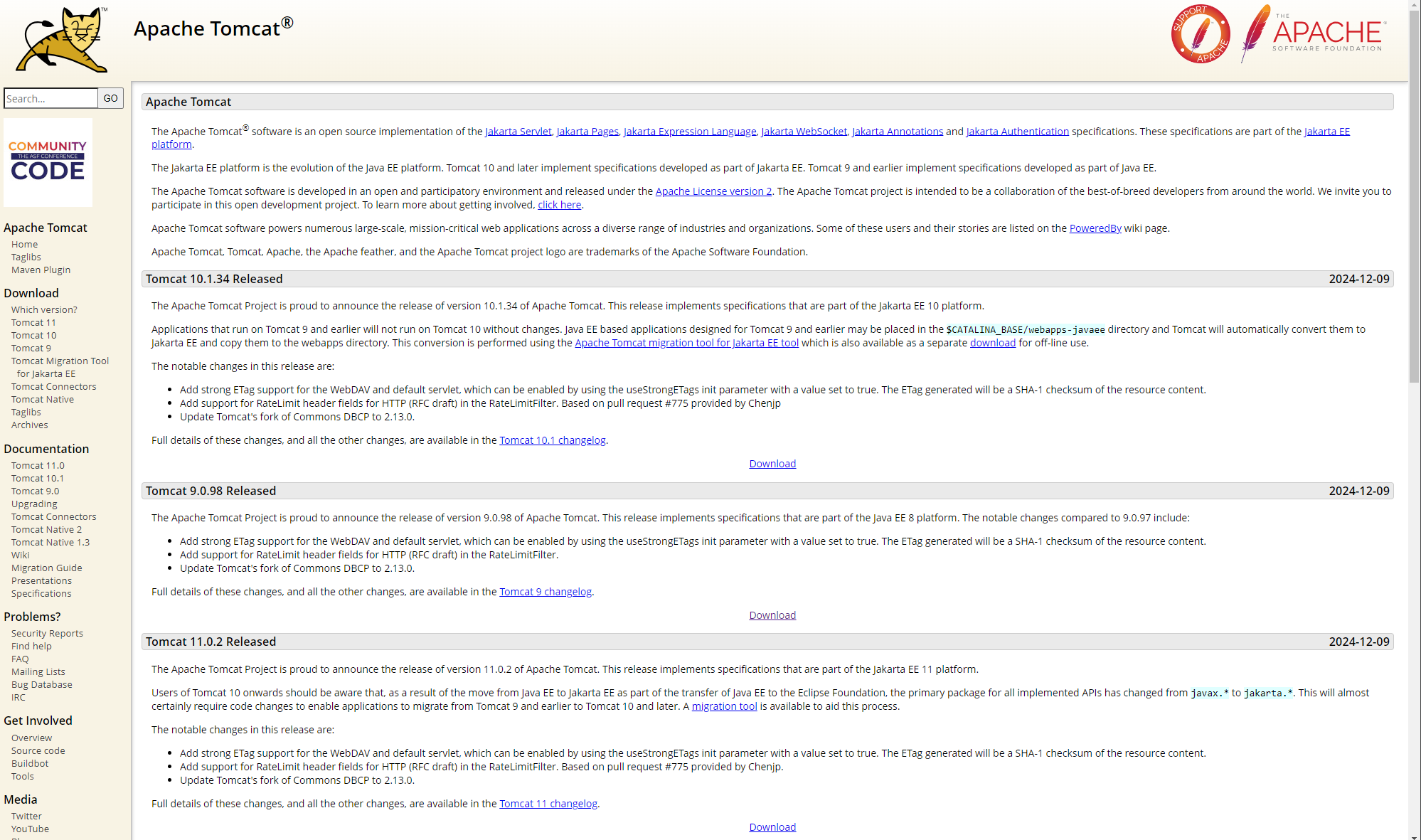Image resolution: width=1421 pixels, height=840 pixels.
Task: Open Tomcat 11 download page in sidebar
Action: pyautogui.click(x=33, y=322)
